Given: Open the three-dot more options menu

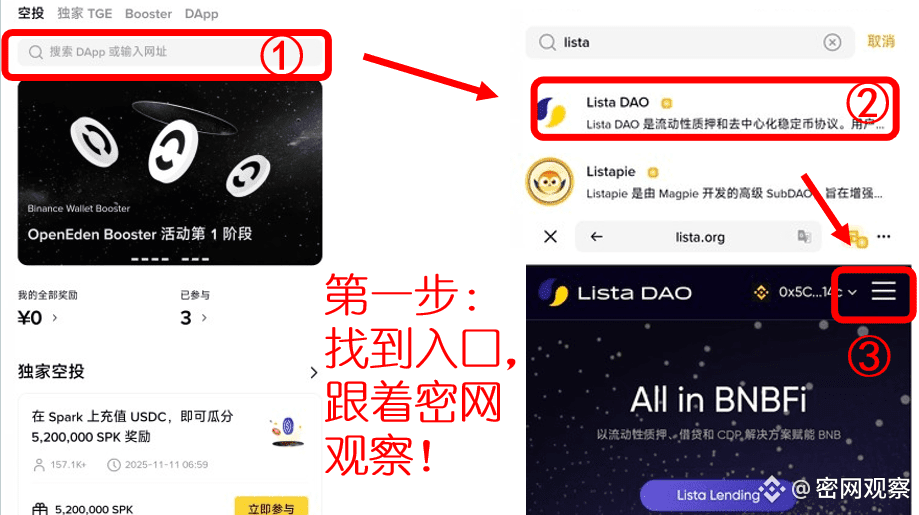Looking at the screenshot, I should (883, 237).
